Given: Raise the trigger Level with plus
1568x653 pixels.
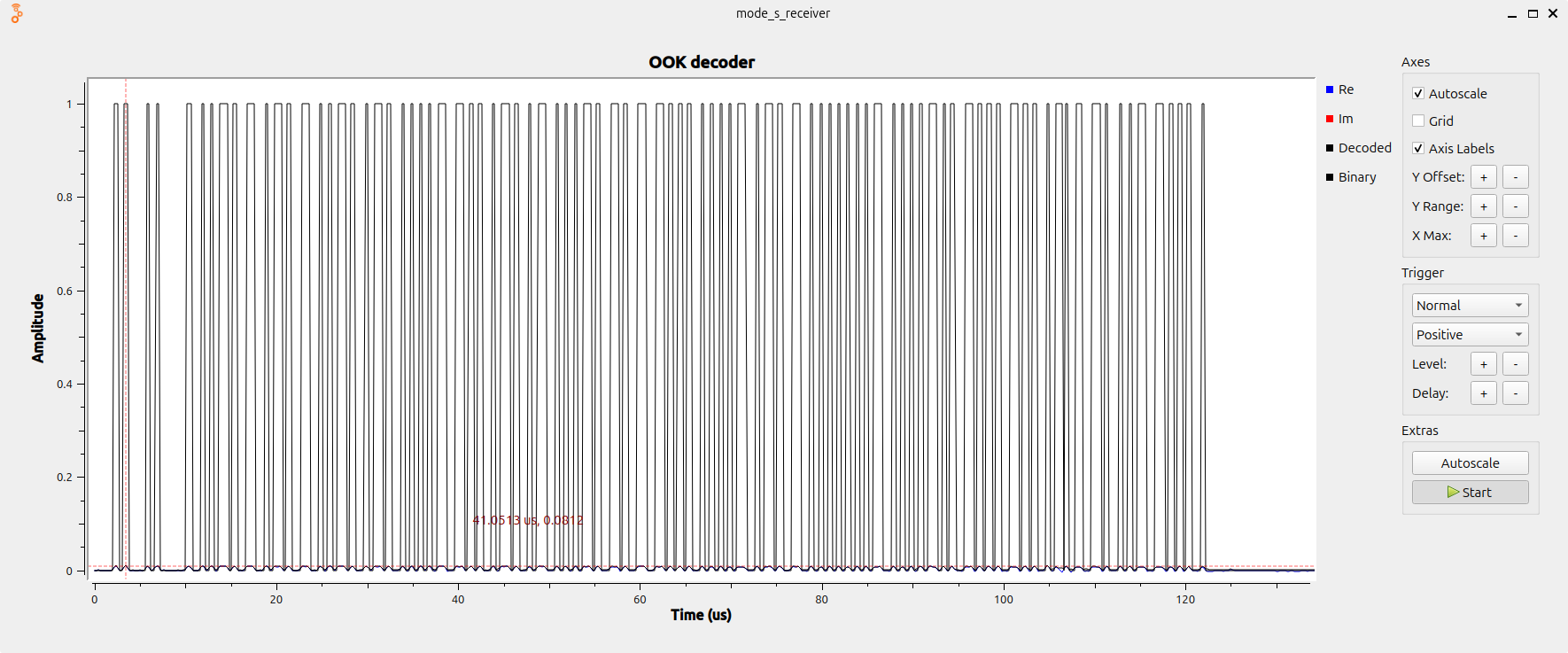Looking at the screenshot, I should pyautogui.click(x=1483, y=364).
